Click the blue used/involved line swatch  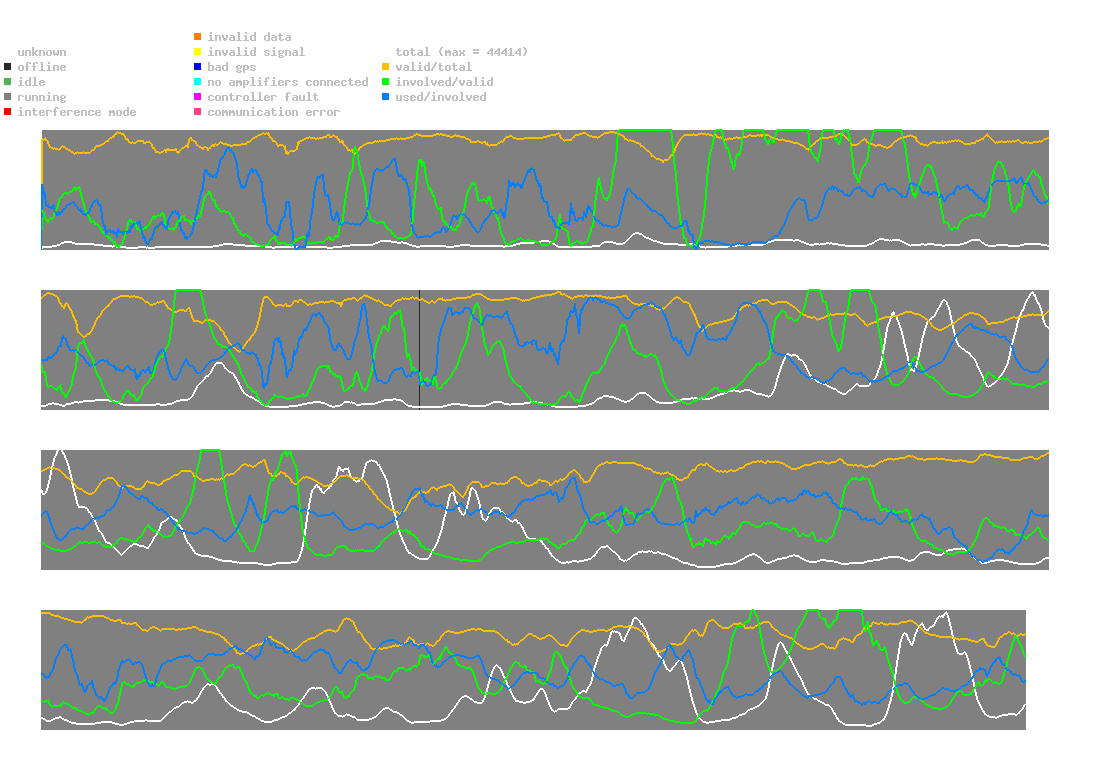386,97
